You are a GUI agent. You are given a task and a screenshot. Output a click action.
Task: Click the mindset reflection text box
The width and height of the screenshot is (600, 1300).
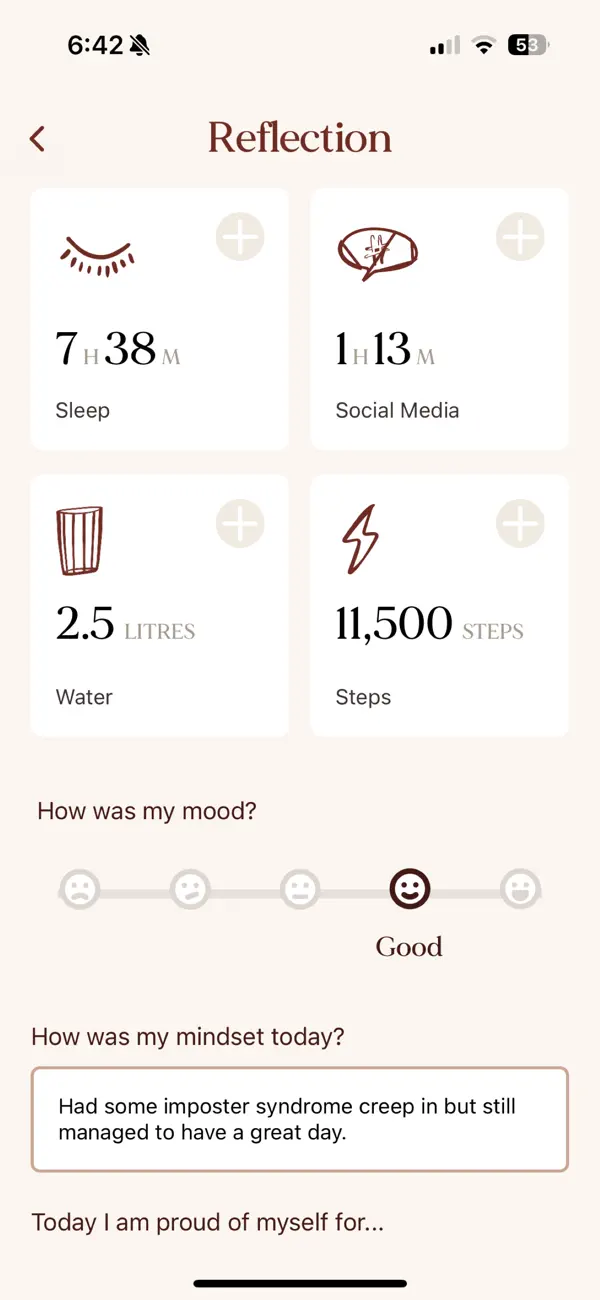click(300, 1119)
